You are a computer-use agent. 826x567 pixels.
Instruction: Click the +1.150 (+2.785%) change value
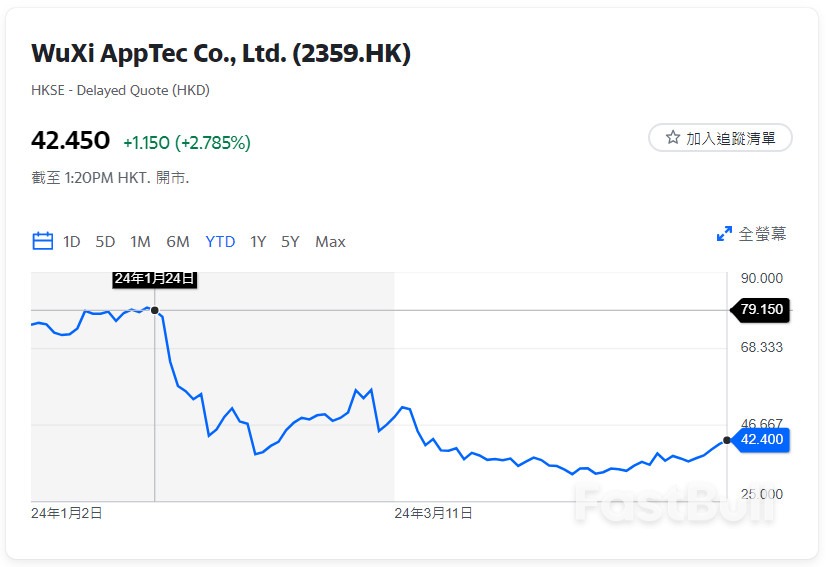coord(187,142)
